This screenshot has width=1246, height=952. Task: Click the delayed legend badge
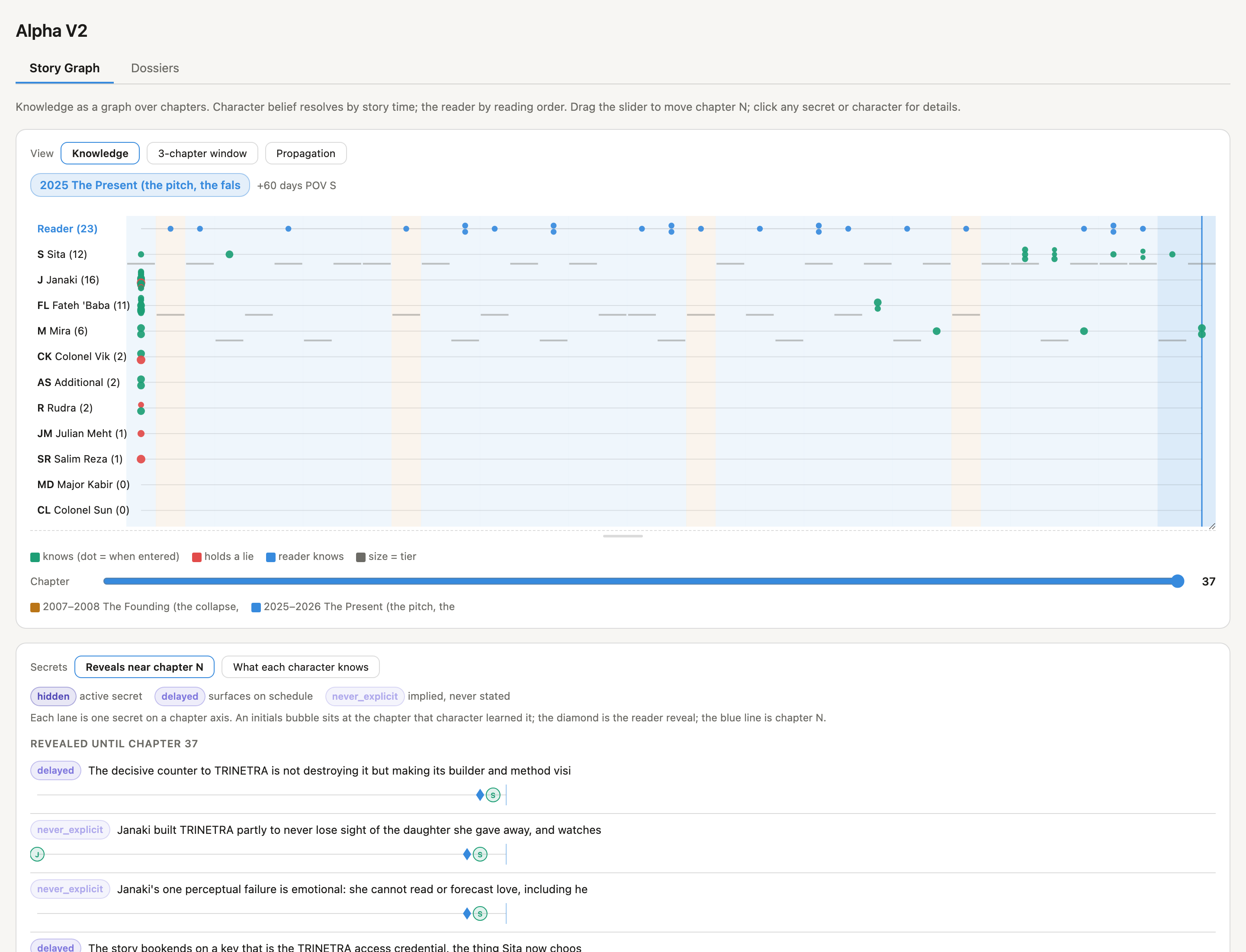tap(180, 696)
